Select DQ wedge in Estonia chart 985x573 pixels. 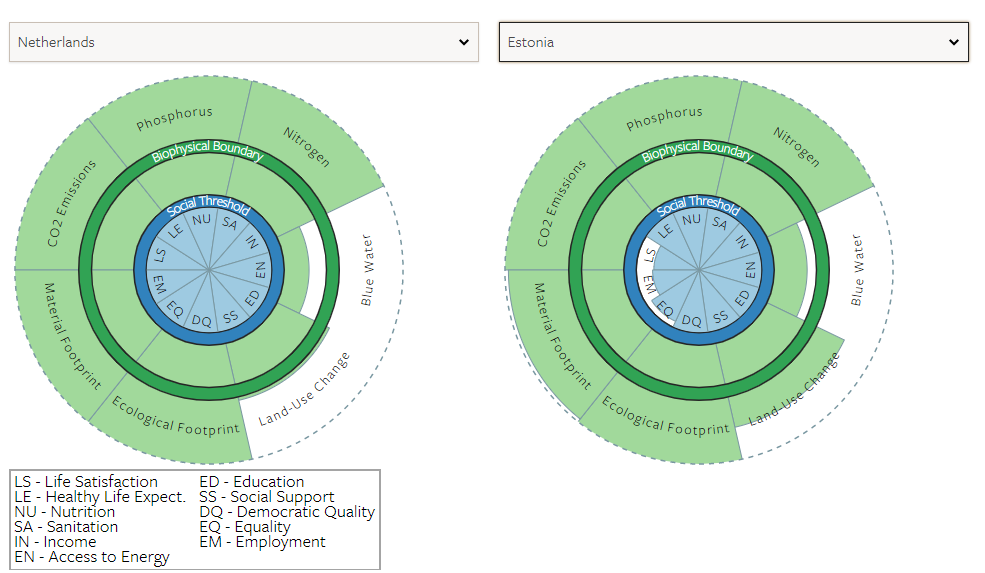click(x=691, y=321)
